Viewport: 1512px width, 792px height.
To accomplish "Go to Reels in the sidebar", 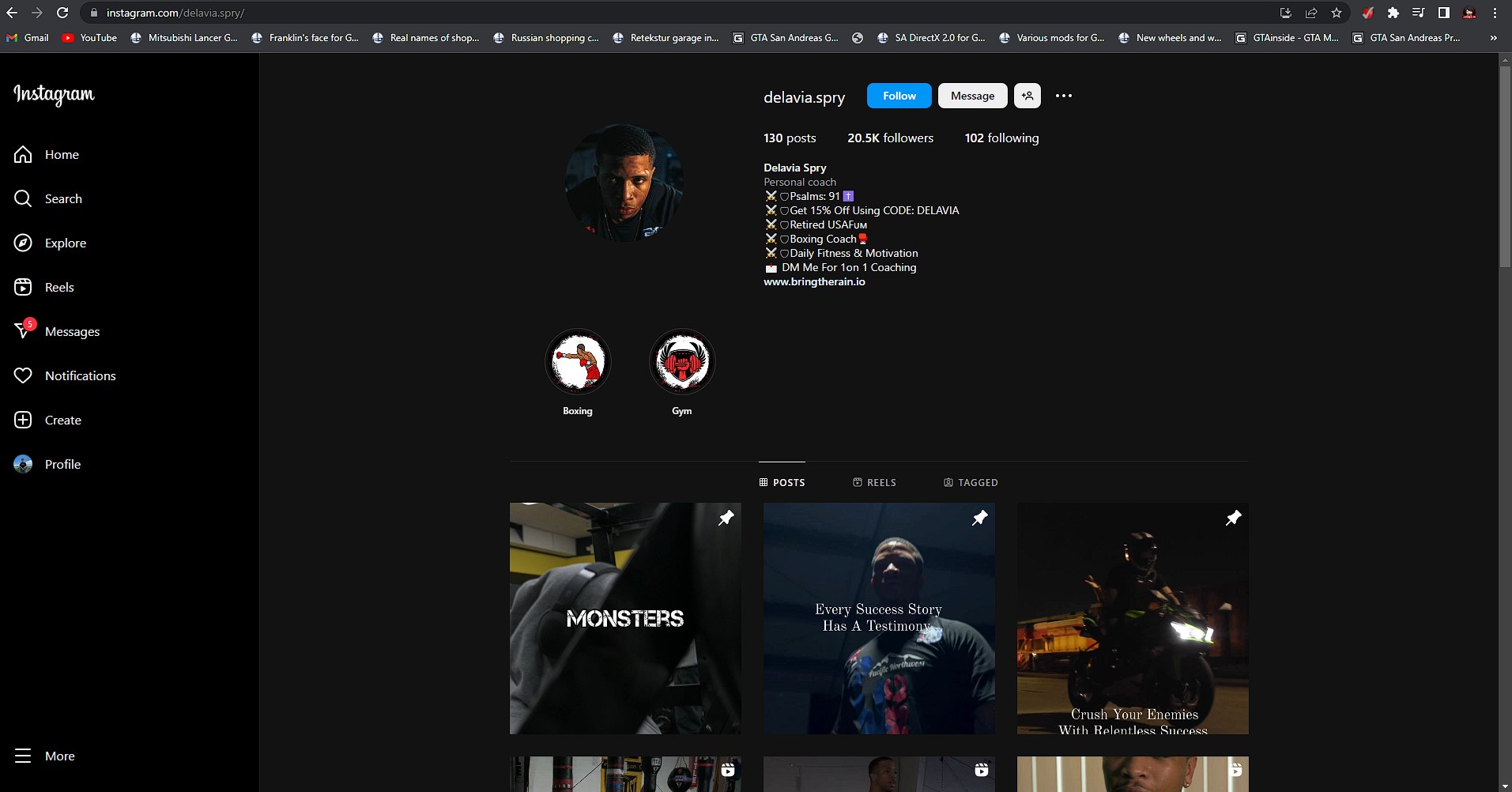I will tap(44, 288).
